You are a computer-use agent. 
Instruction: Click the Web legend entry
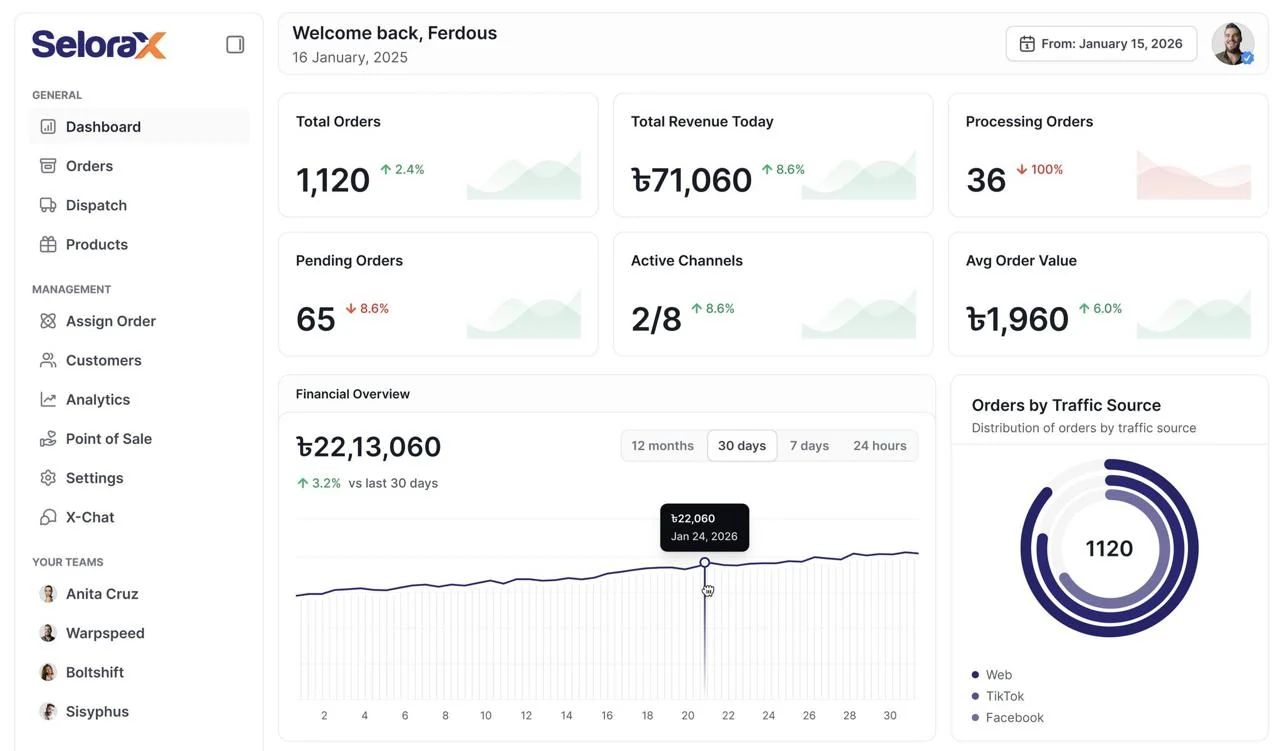(x=992, y=675)
